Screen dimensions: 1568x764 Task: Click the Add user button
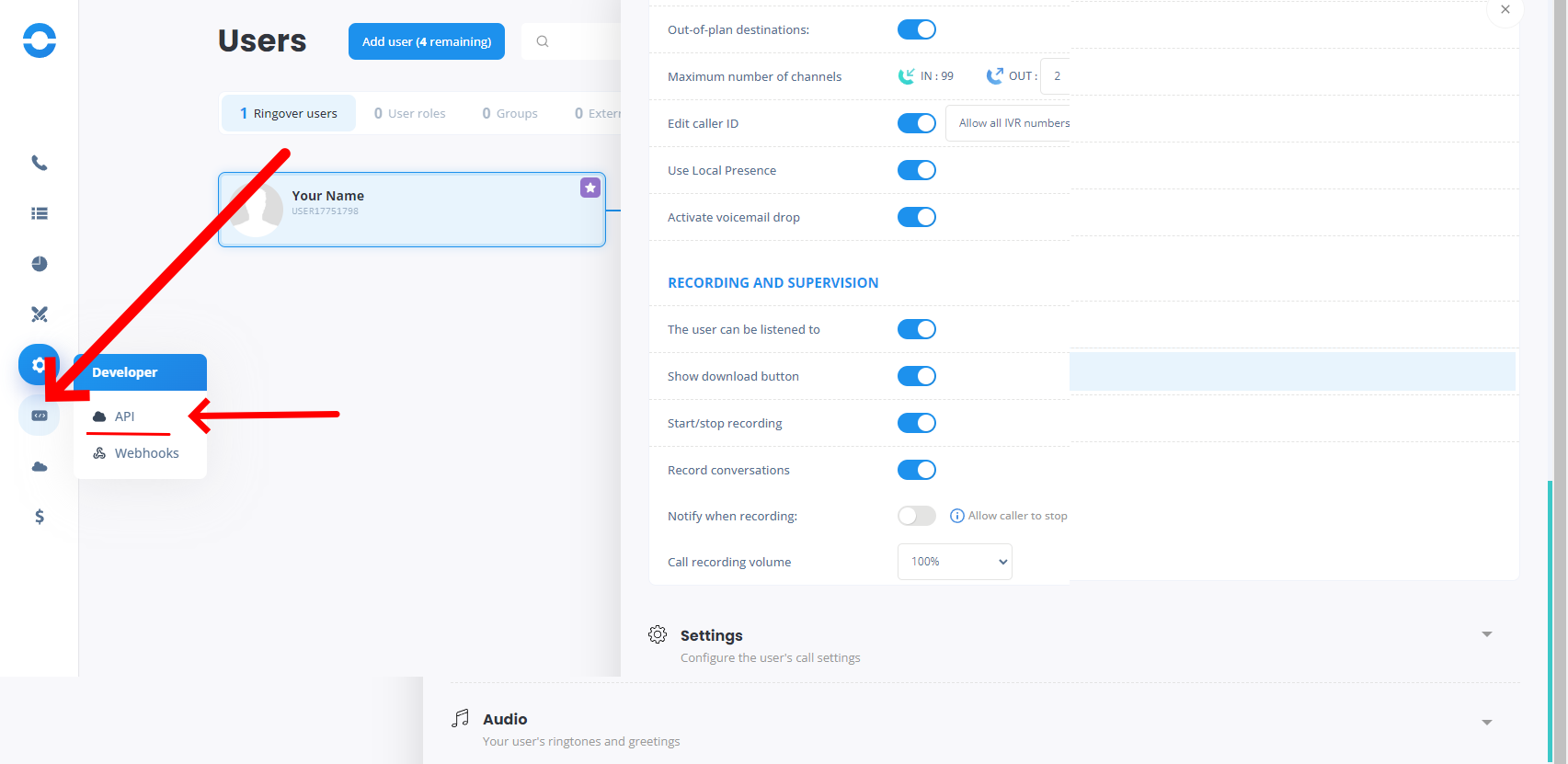427,41
